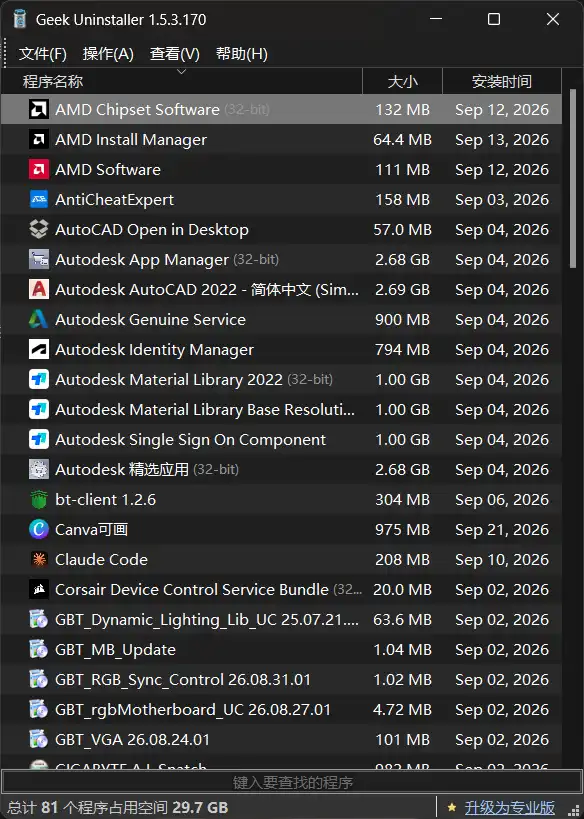Click the Sep 21, 2026 install date
The image size is (584, 819).
pyautogui.click(x=502, y=530)
